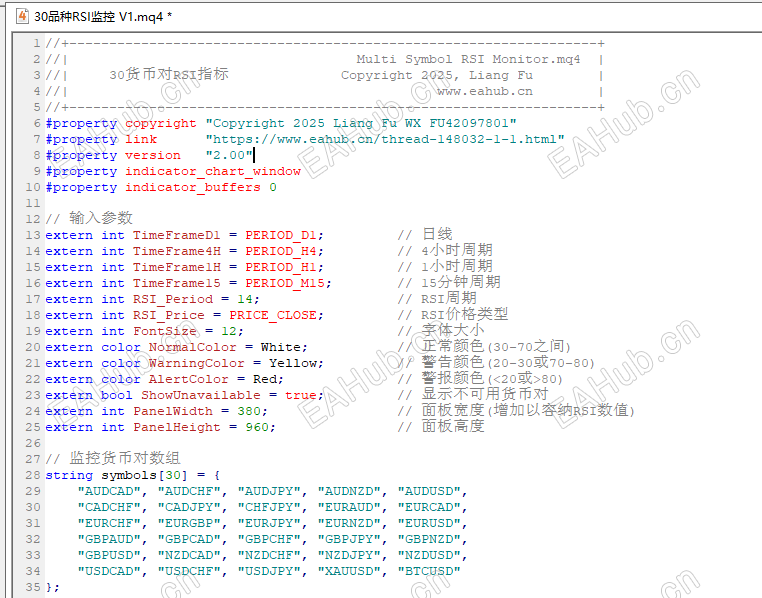762x598 pixels.
Task: Click the FontSize variable name
Action: (165, 332)
